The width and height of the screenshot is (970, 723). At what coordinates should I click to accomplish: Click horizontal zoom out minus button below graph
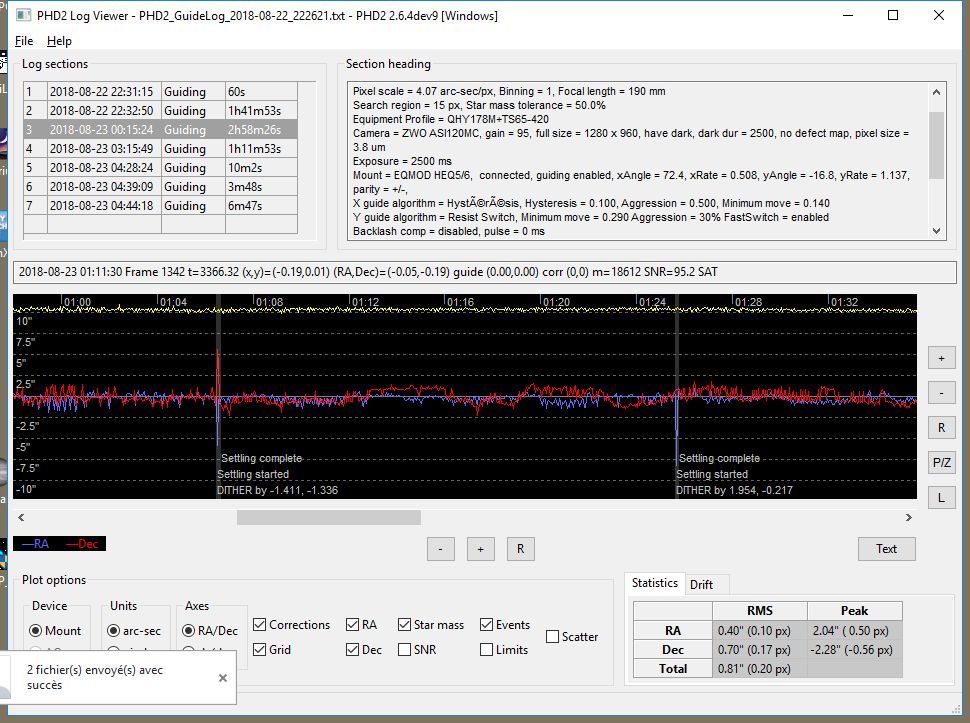440,549
